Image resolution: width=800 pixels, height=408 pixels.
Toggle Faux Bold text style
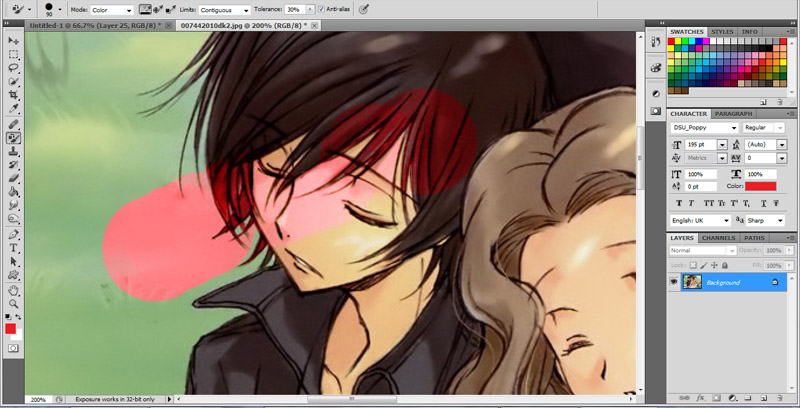pos(679,203)
